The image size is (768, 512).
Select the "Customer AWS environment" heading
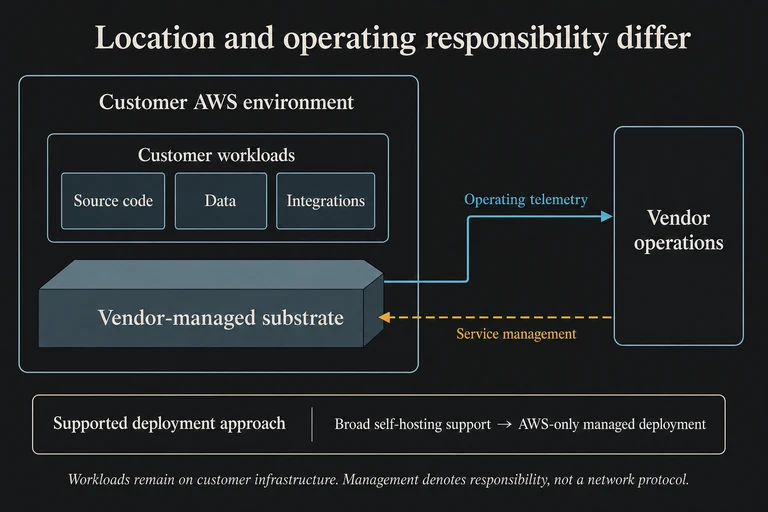point(226,102)
